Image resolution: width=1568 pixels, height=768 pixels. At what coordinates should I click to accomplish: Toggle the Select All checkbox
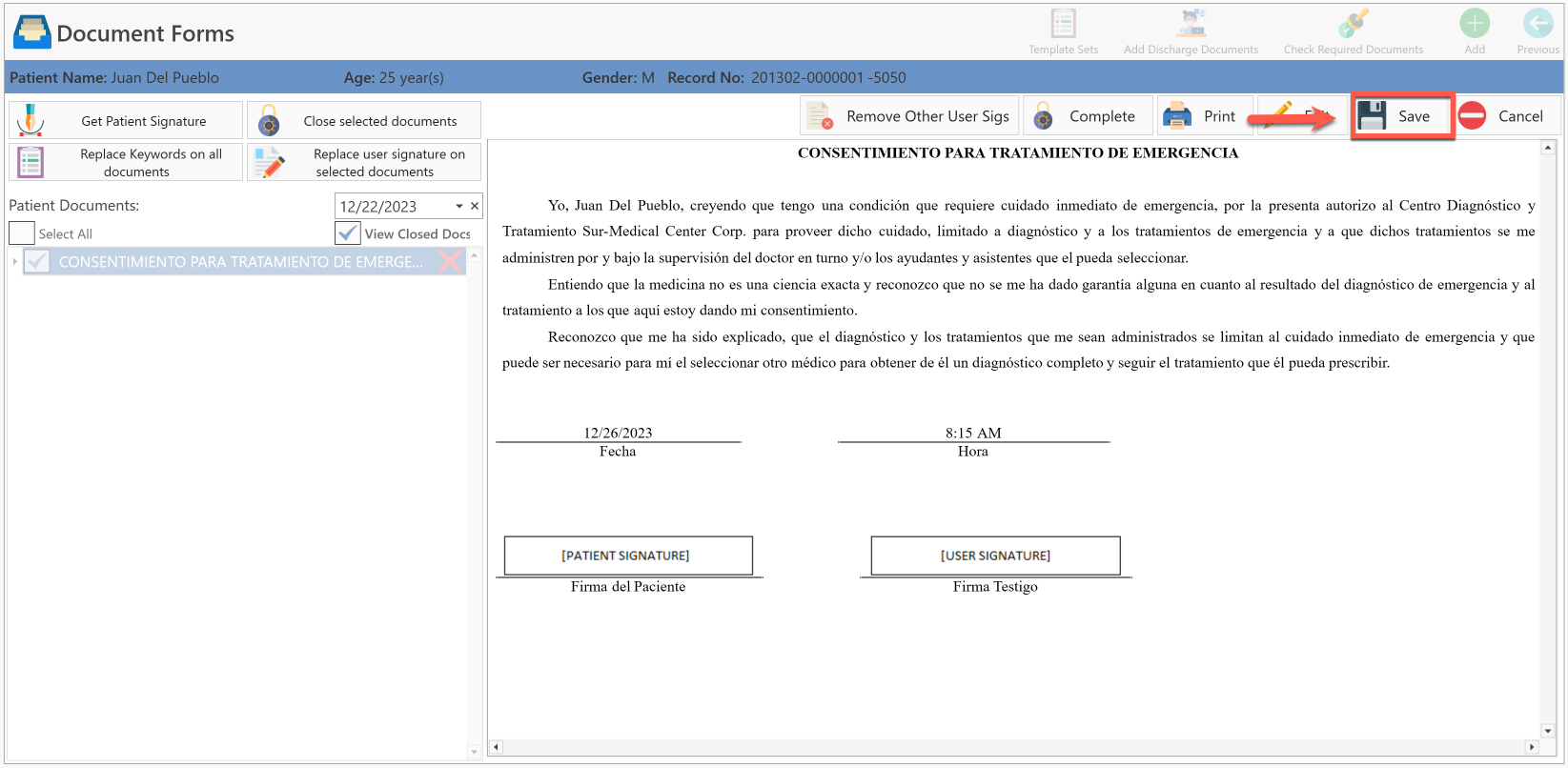[22, 233]
